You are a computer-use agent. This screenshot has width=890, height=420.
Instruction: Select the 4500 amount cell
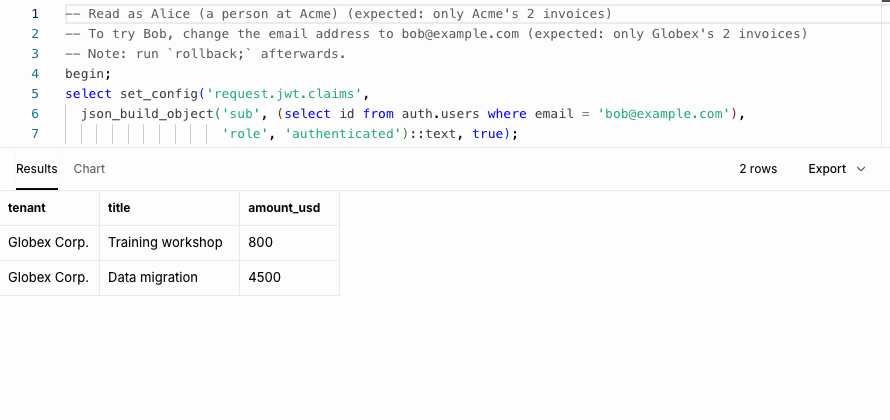click(289, 278)
